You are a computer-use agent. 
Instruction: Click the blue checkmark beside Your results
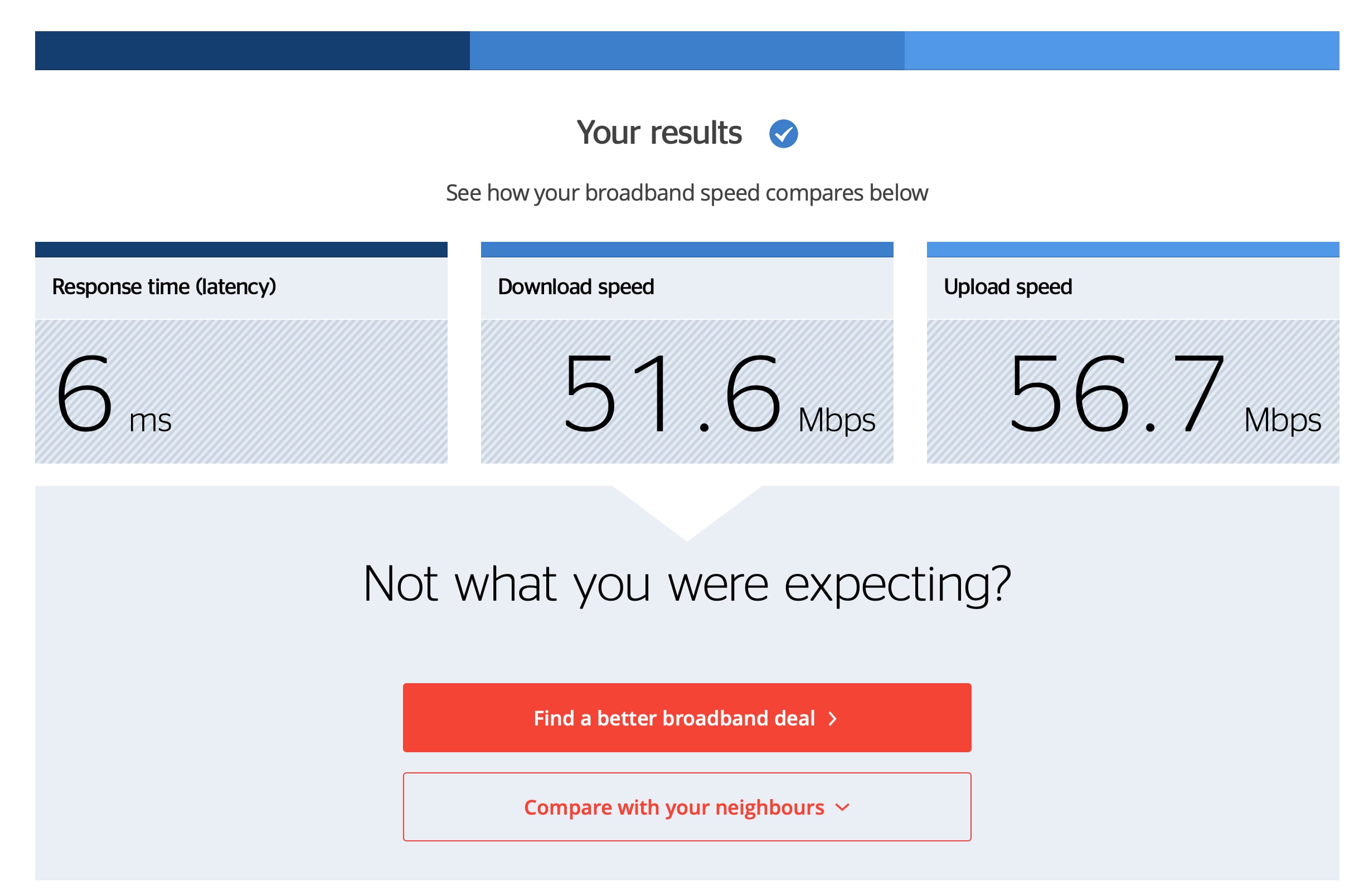[x=785, y=133]
